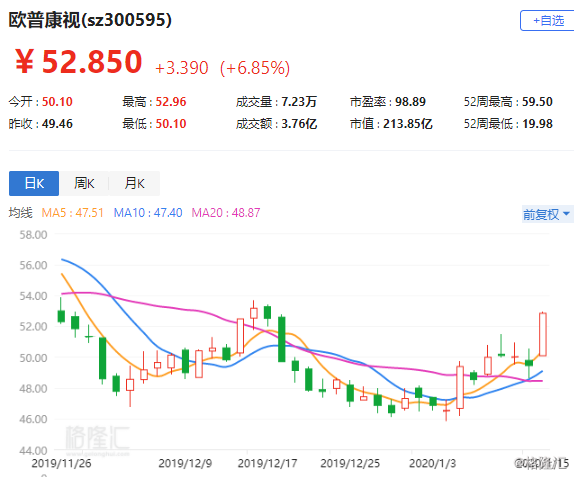Viewport: 574px width, 477px height.
Task: Click the stock title 欧普康视(sz300595)
Action: (90, 20)
